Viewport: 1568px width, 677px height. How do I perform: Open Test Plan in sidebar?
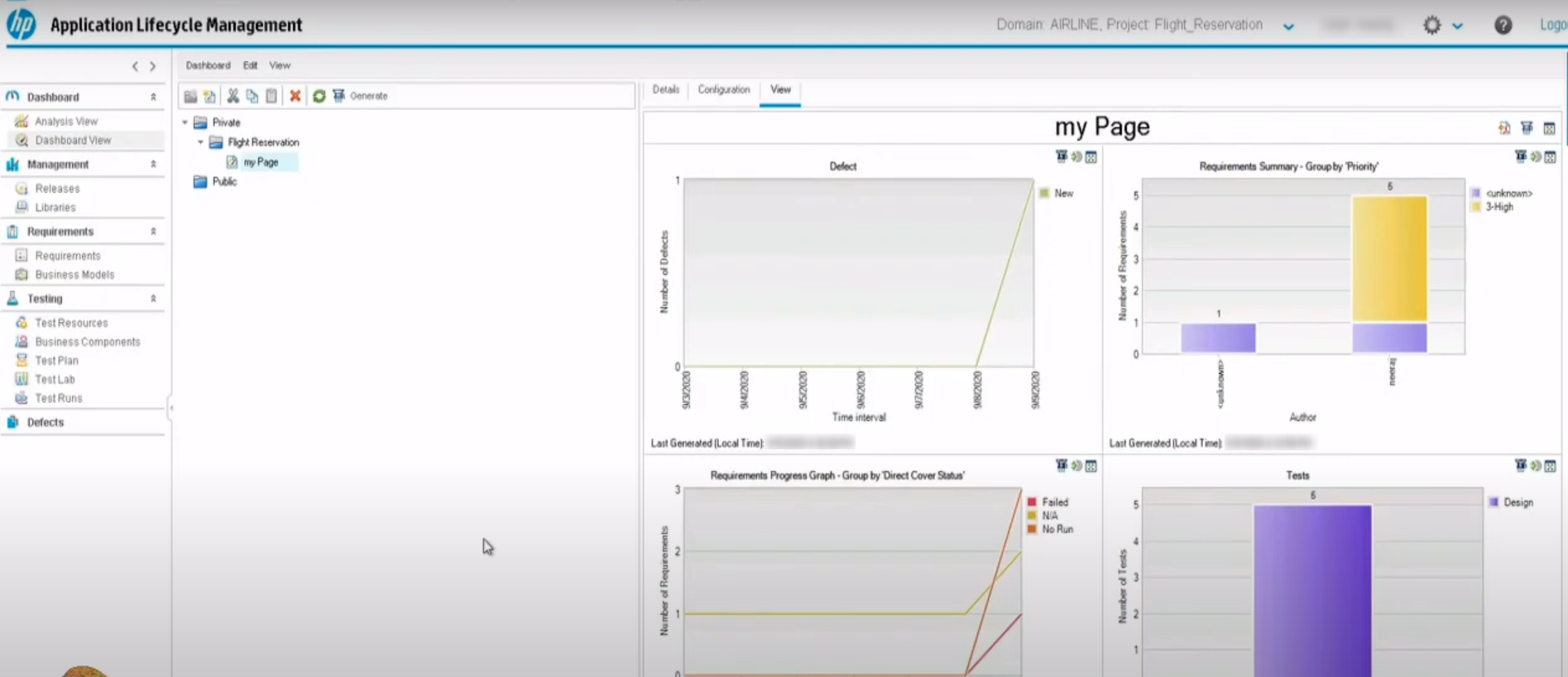coord(56,361)
